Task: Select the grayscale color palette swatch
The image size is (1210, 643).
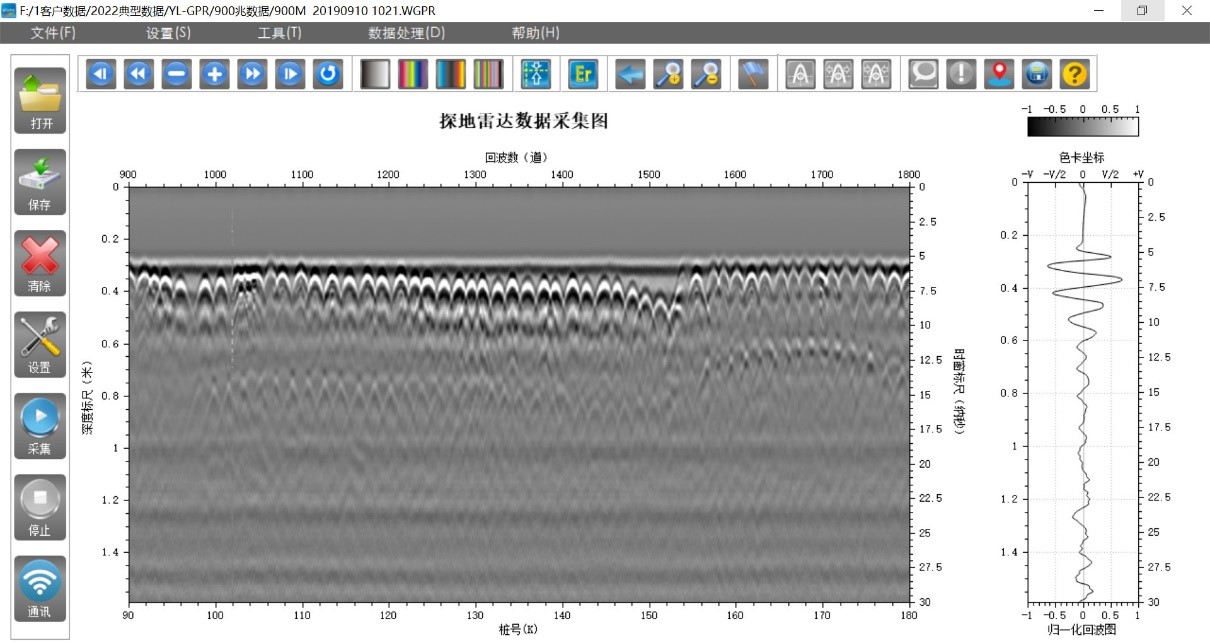Action: 375,74
